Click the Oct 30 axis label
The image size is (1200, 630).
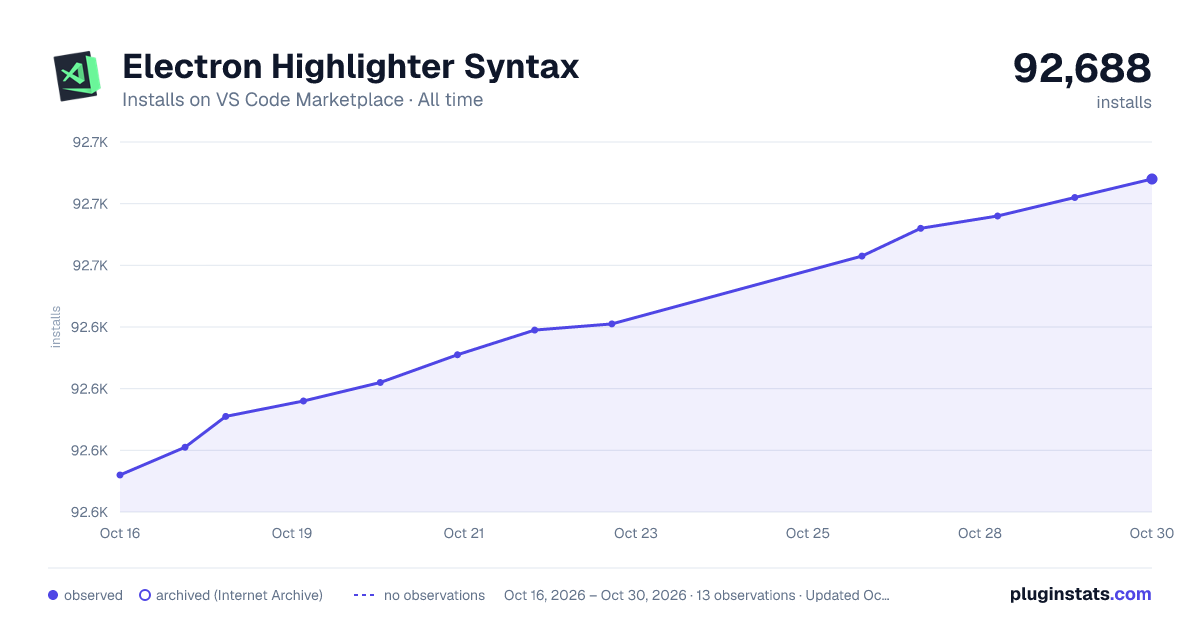(x=1151, y=533)
